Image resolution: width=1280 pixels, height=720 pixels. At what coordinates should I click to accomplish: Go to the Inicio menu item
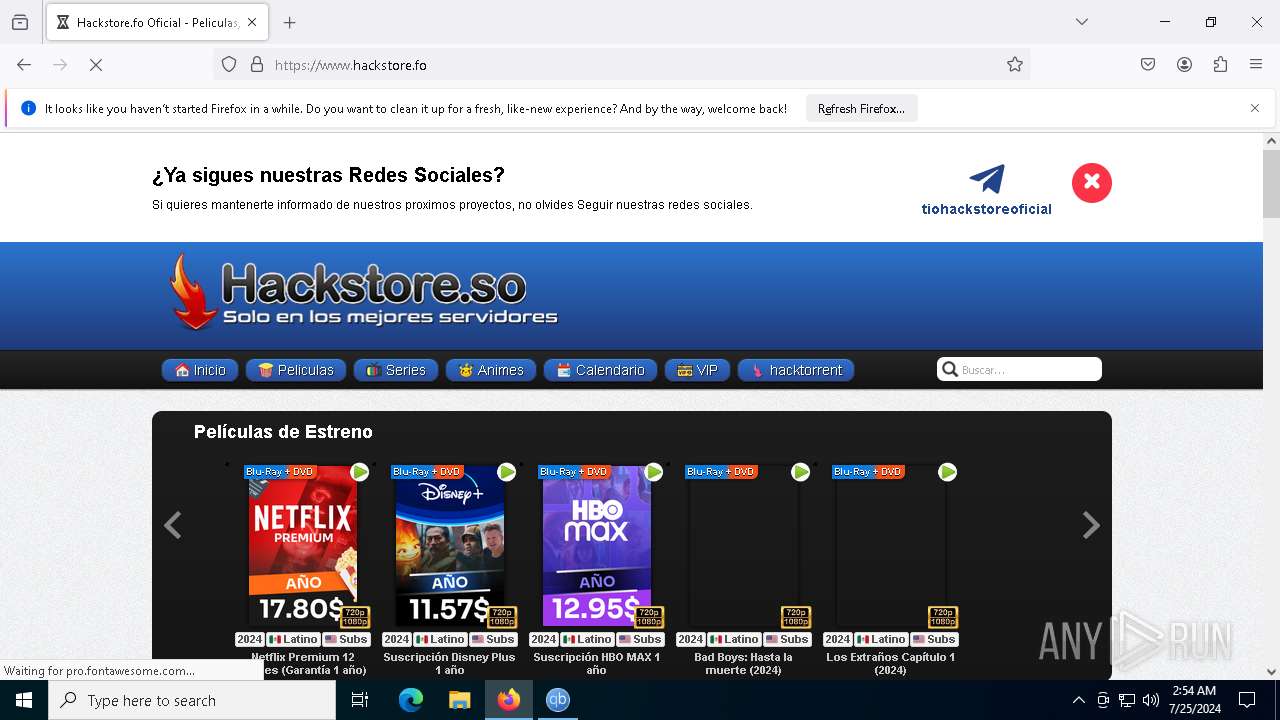coord(200,370)
